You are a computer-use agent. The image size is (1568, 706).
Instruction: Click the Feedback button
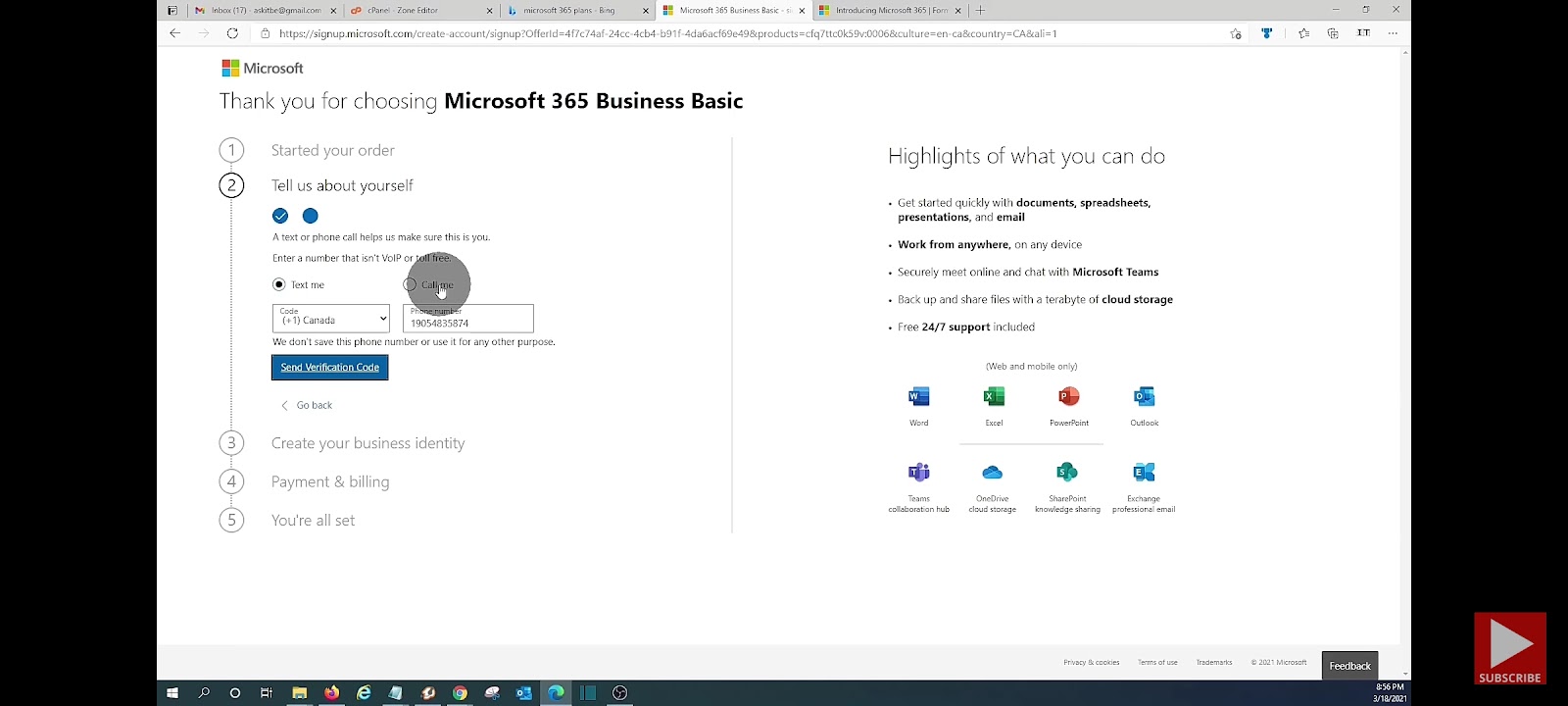pyautogui.click(x=1349, y=666)
